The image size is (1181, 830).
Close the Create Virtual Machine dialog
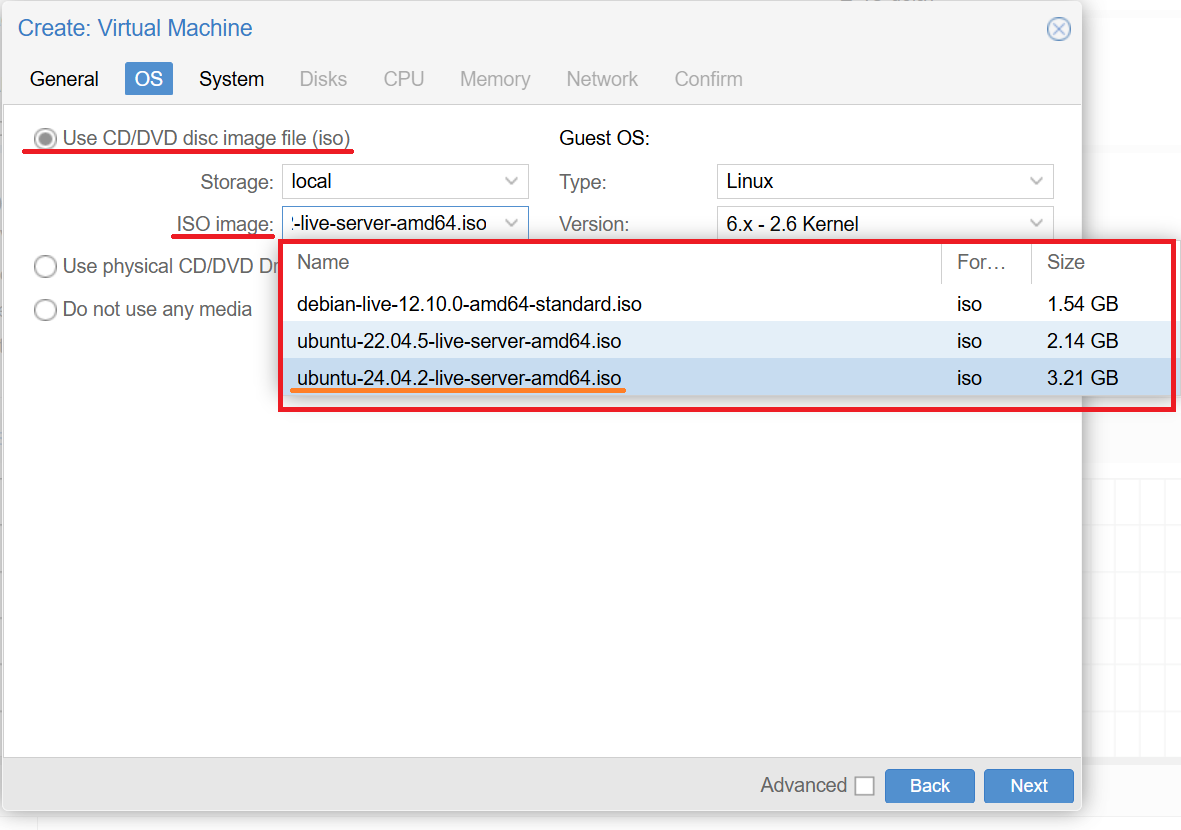(1058, 29)
